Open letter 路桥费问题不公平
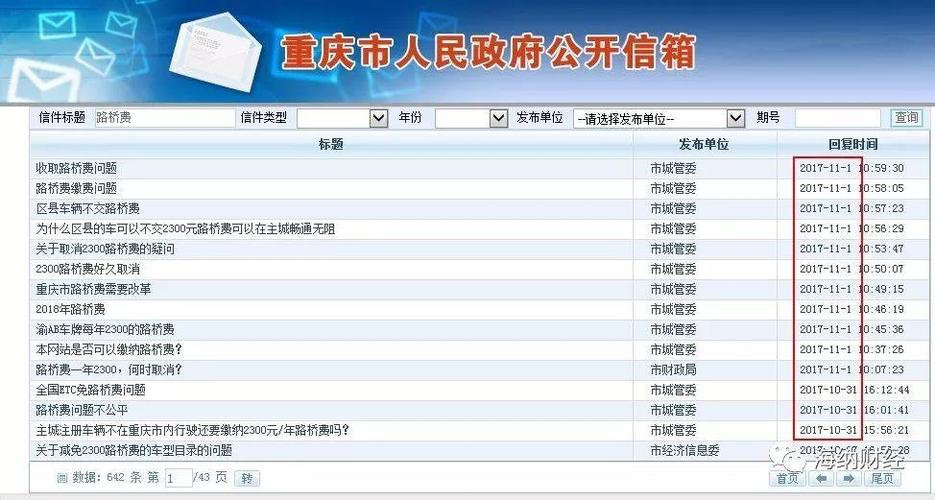Image resolution: width=935 pixels, height=500 pixels. [82, 411]
